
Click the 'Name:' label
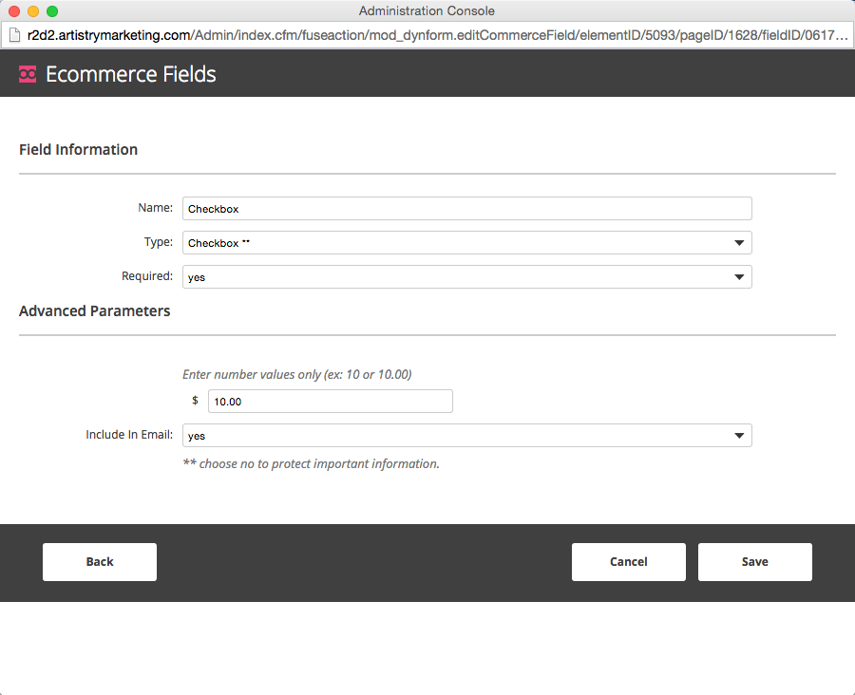point(155,208)
